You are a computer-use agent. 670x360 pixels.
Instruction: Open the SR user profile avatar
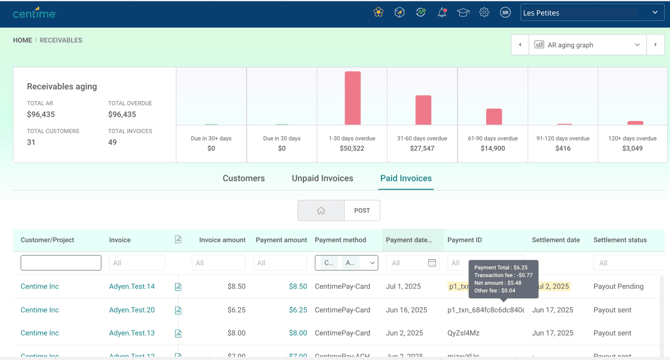505,13
